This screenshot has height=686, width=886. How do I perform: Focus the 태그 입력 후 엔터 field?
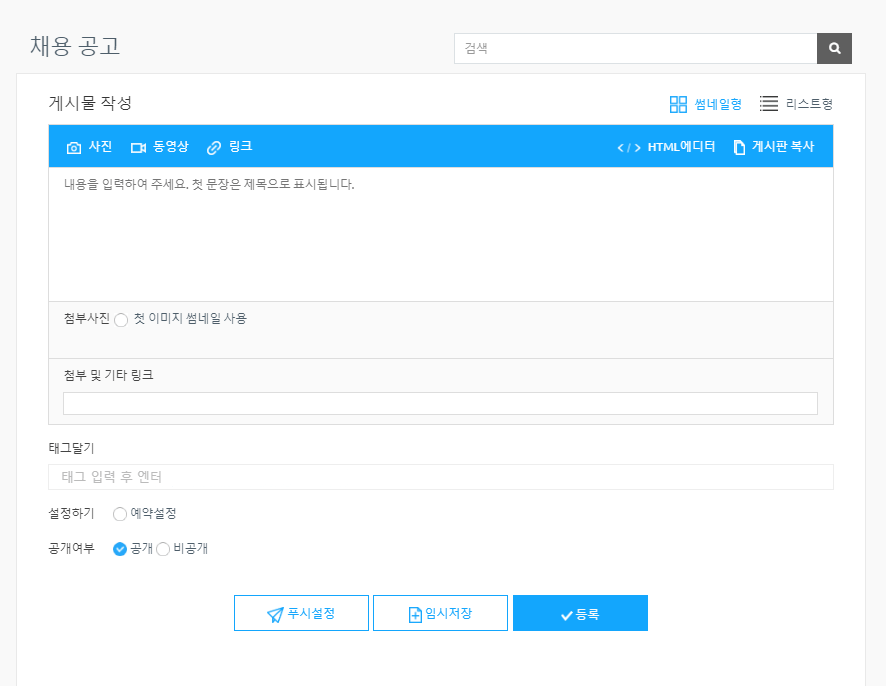click(440, 477)
